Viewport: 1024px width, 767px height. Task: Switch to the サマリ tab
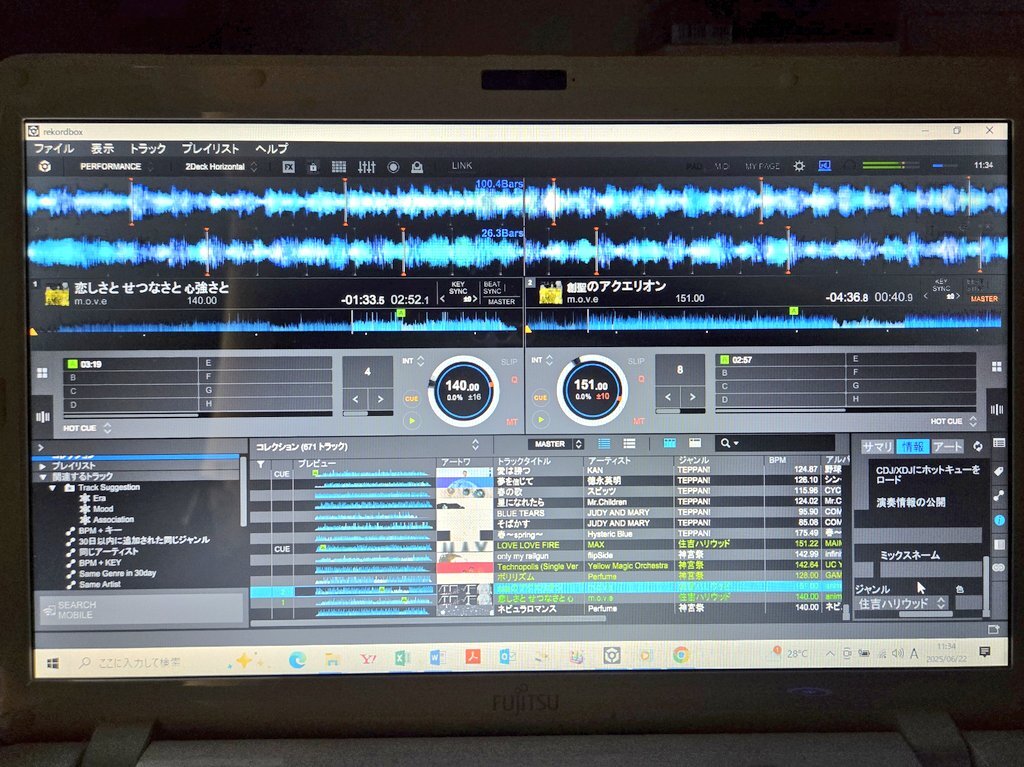877,447
